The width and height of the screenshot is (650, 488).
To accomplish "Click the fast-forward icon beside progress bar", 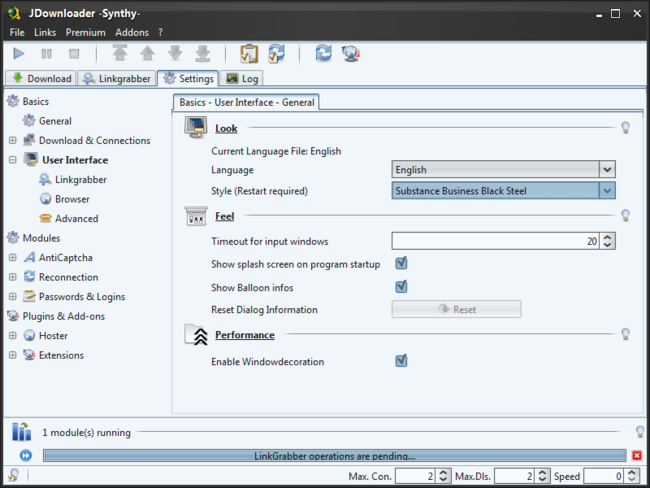I will click(x=26, y=456).
